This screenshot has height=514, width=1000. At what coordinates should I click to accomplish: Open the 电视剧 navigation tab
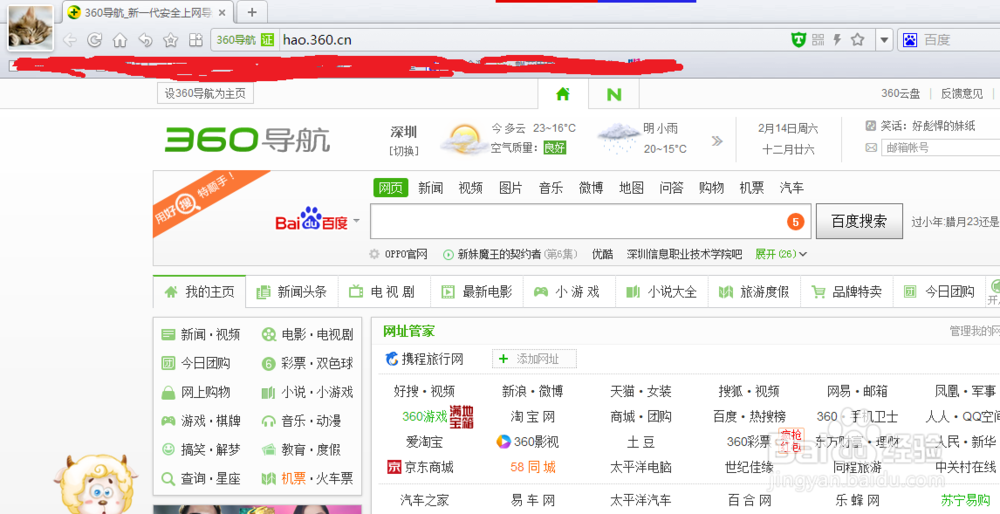pos(385,291)
